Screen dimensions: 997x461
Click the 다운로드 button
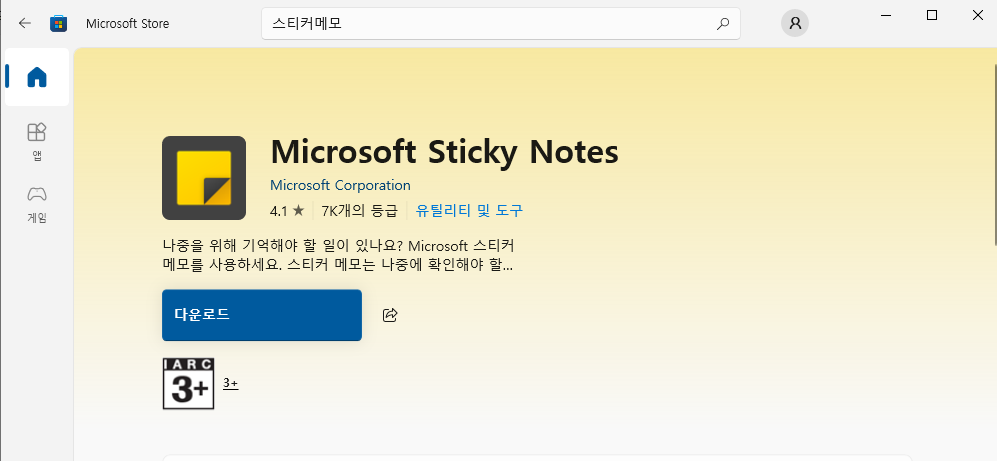pos(262,315)
